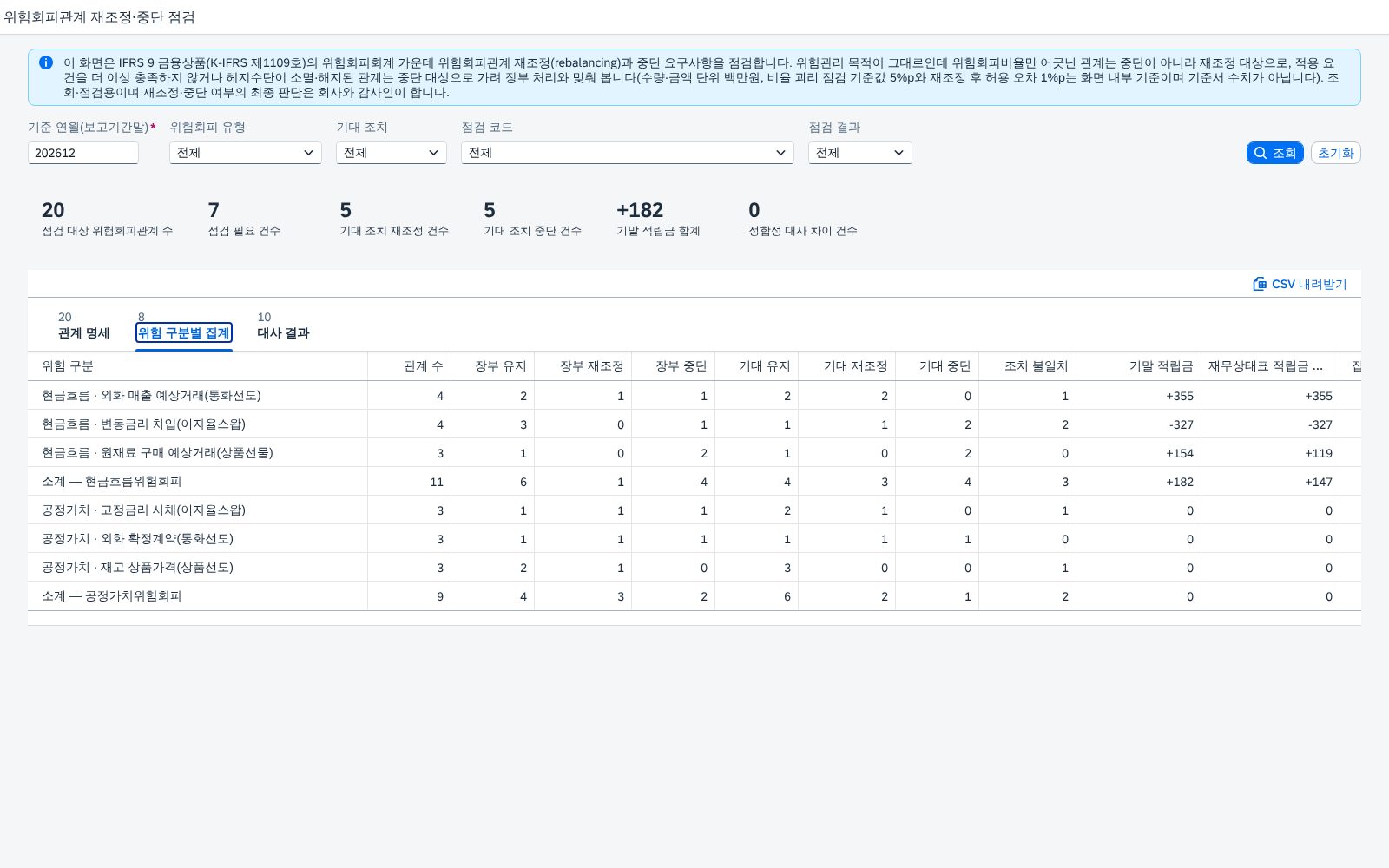The width and height of the screenshot is (1389, 868).
Task: Open the 위험회피 유형 dropdown
Action: [x=246, y=153]
